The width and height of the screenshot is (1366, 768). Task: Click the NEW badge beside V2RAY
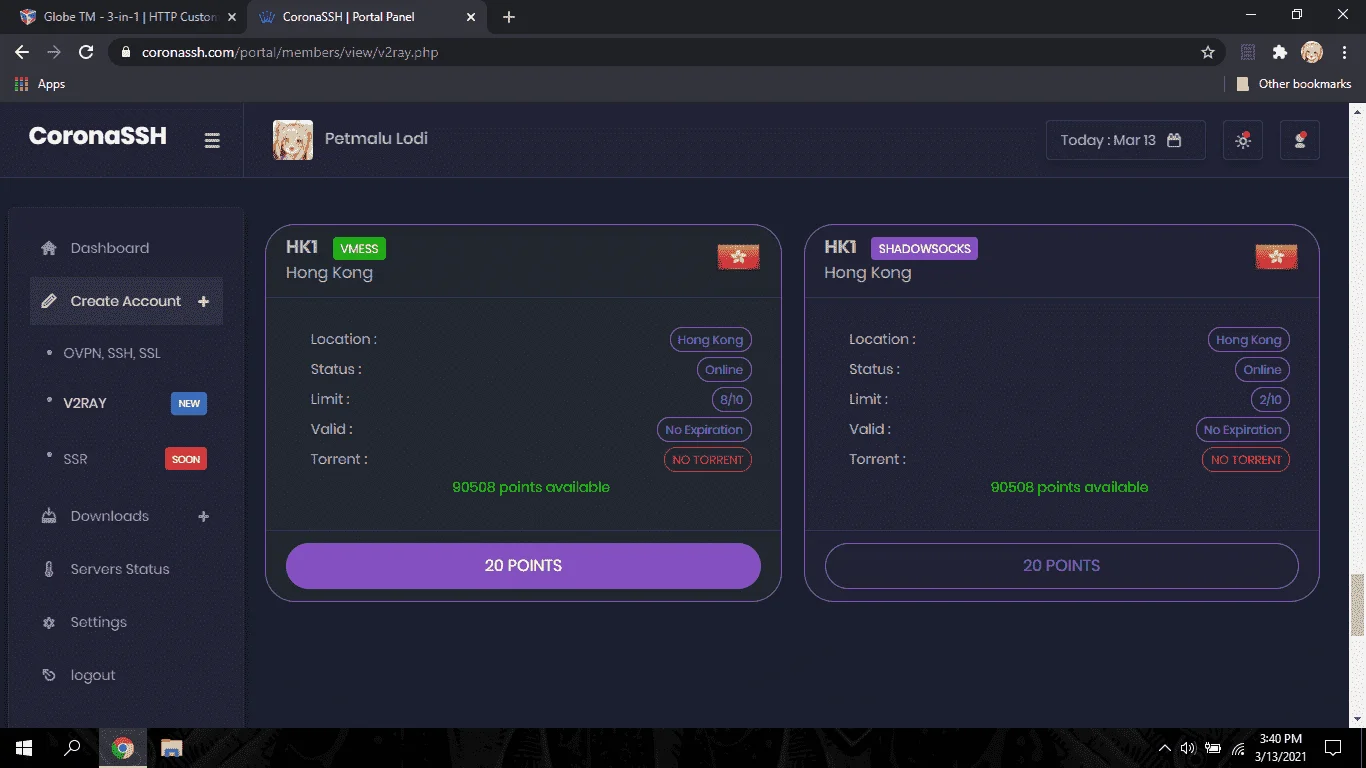189,403
